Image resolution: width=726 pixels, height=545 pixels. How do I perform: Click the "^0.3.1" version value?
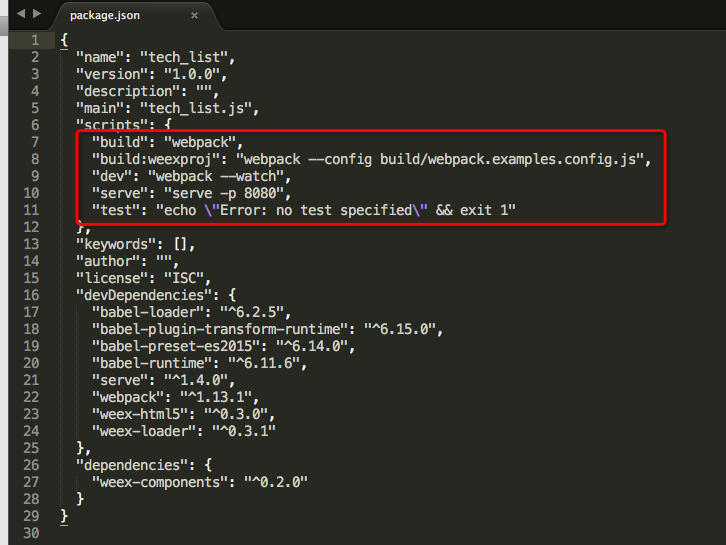[244, 432]
